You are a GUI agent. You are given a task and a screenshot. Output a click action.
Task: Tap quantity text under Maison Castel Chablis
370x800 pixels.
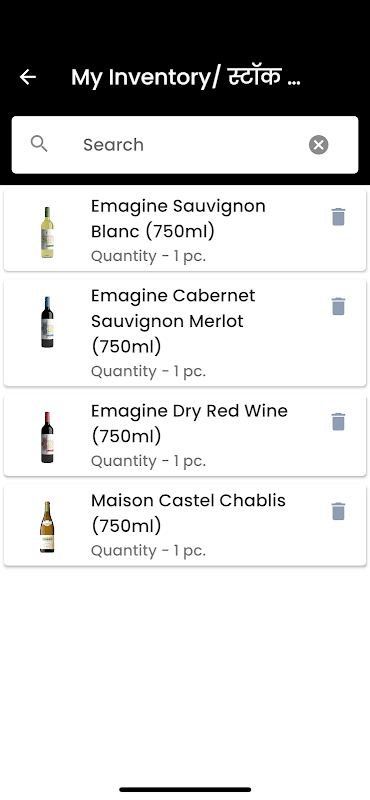coord(149,551)
